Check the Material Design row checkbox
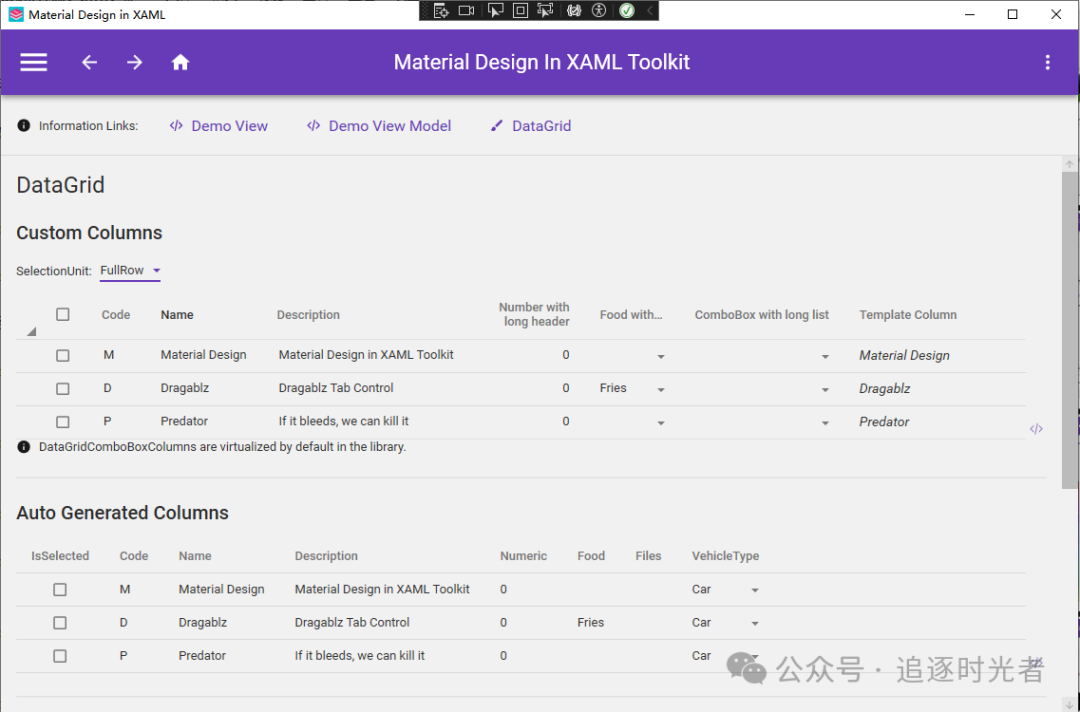The height and width of the screenshot is (712, 1080). (63, 355)
